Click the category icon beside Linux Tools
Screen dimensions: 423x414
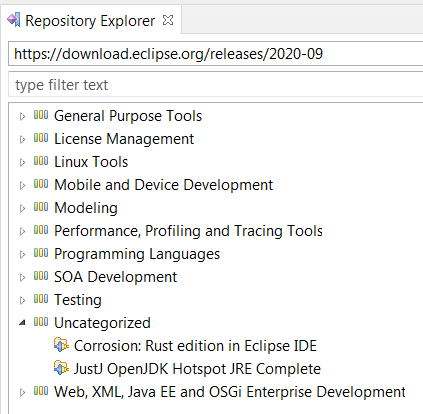[x=41, y=161]
